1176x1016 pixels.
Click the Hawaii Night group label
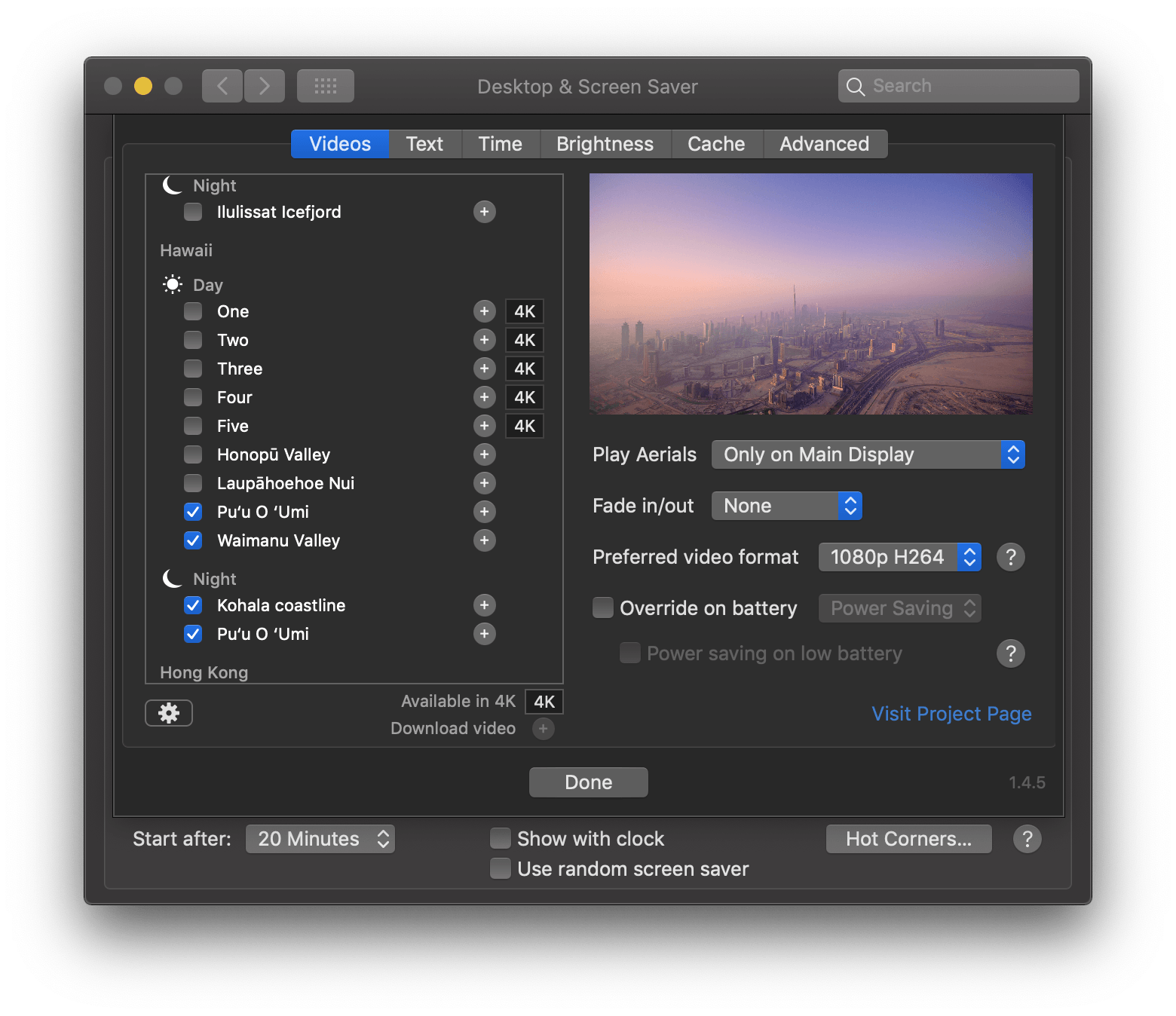click(x=215, y=579)
